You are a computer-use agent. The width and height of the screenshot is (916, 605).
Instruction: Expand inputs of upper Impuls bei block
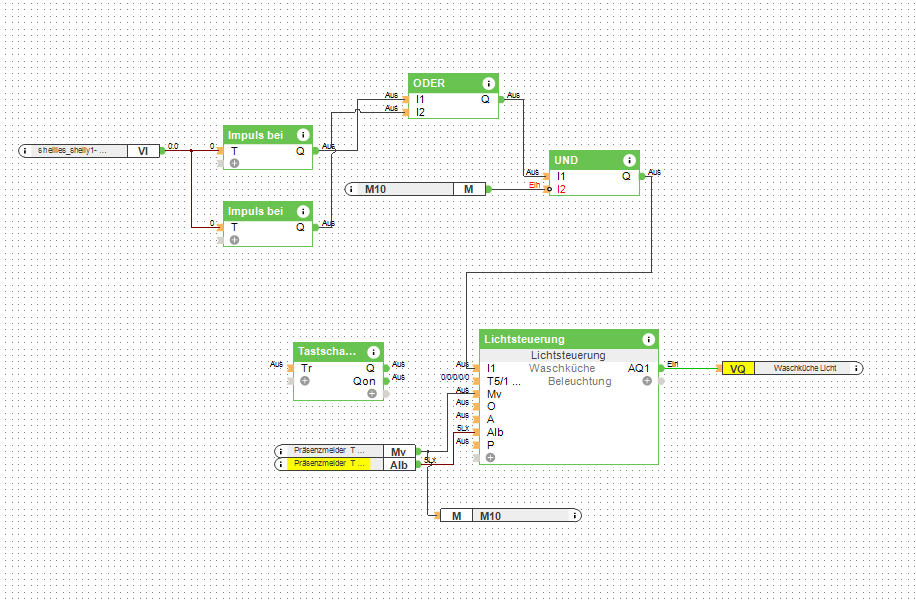pyautogui.click(x=234, y=163)
